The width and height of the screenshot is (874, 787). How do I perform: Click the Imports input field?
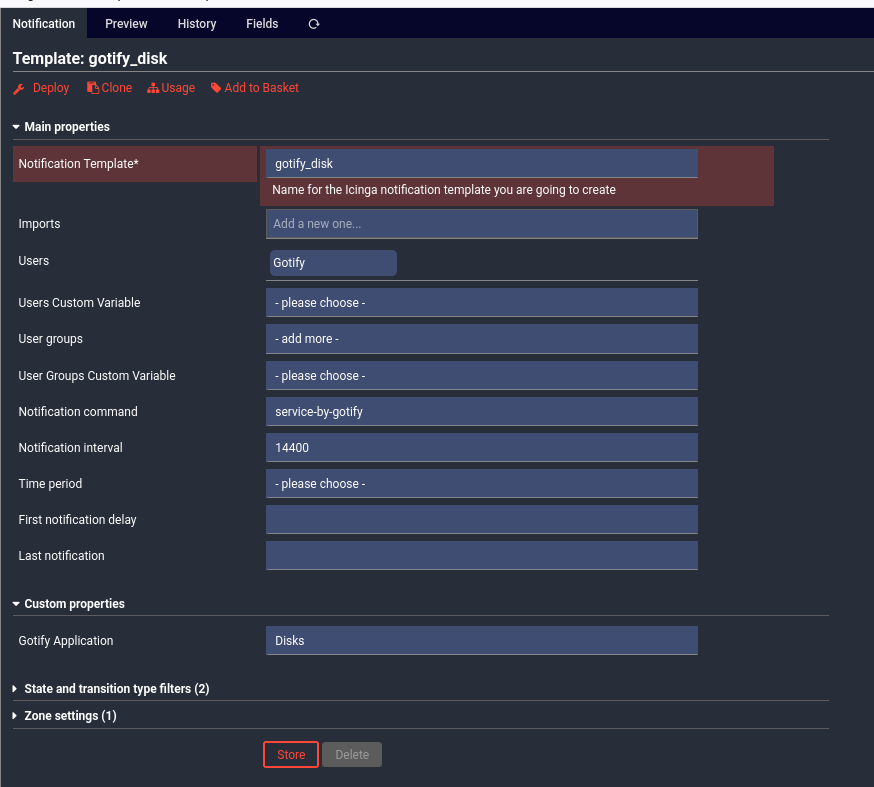[x=481, y=224]
